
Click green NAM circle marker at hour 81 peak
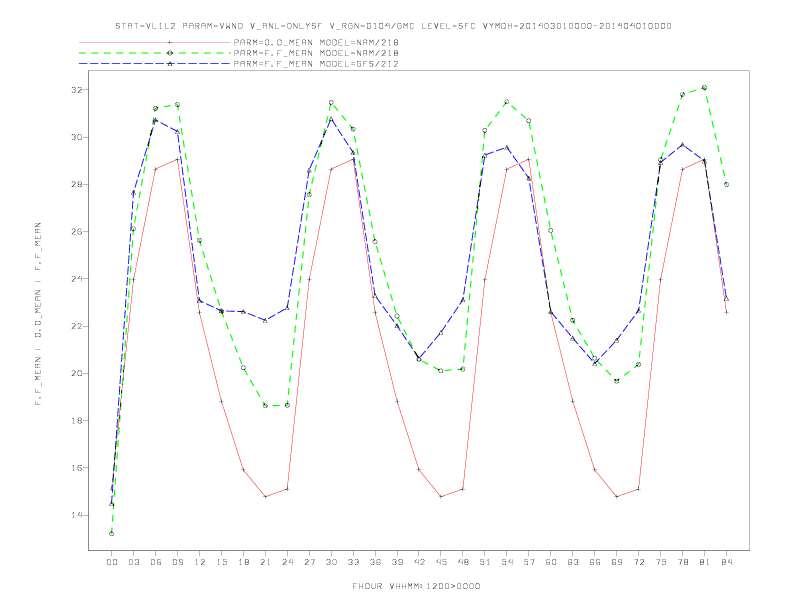pyautogui.click(x=705, y=87)
